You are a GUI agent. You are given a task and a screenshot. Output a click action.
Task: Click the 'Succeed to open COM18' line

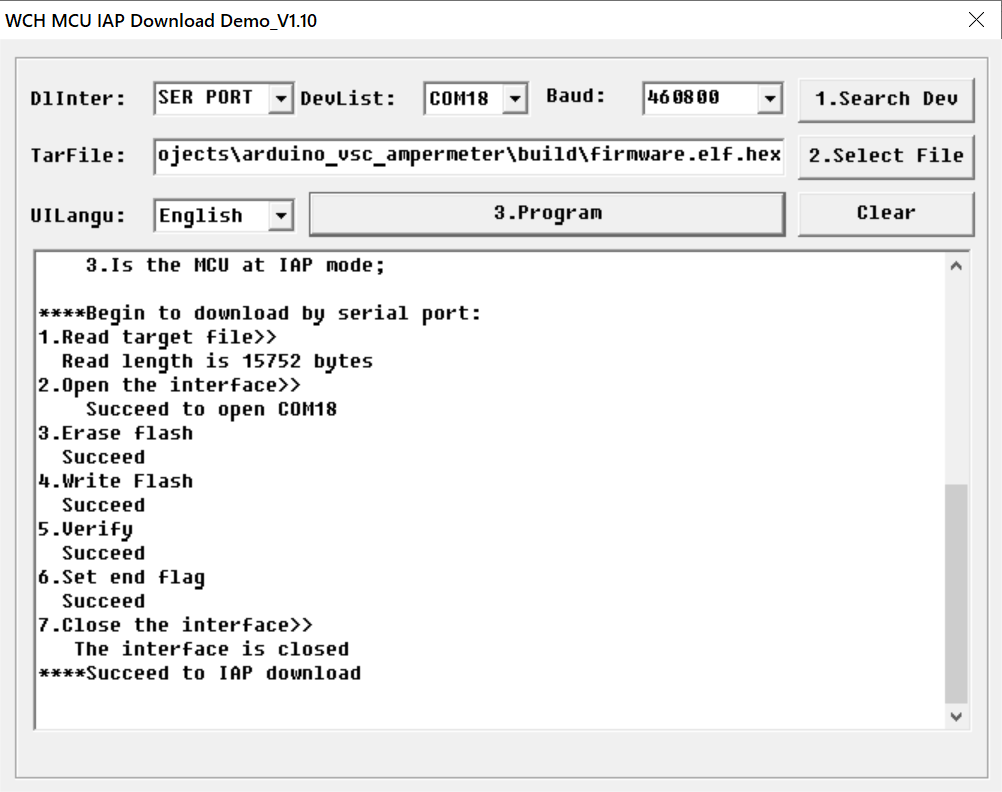click(x=212, y=409)
